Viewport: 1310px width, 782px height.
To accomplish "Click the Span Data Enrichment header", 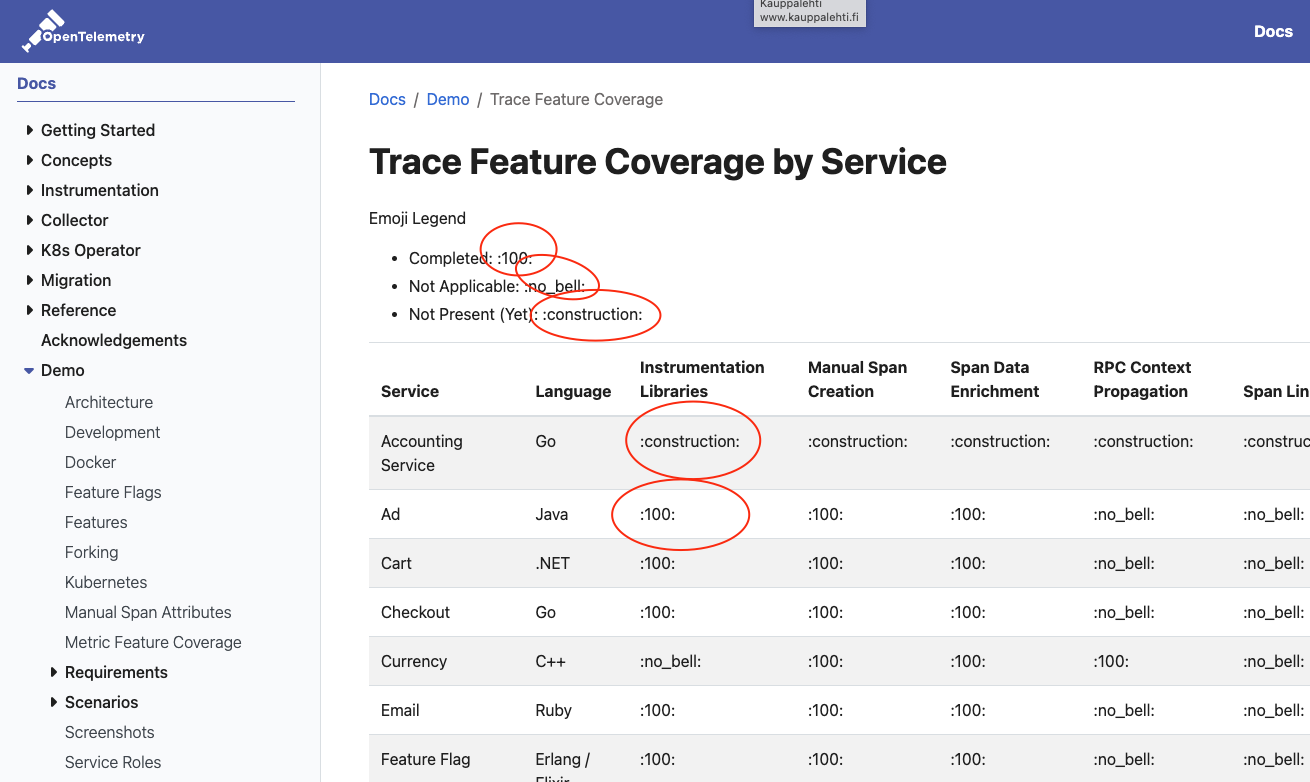I will coord(995,379).
